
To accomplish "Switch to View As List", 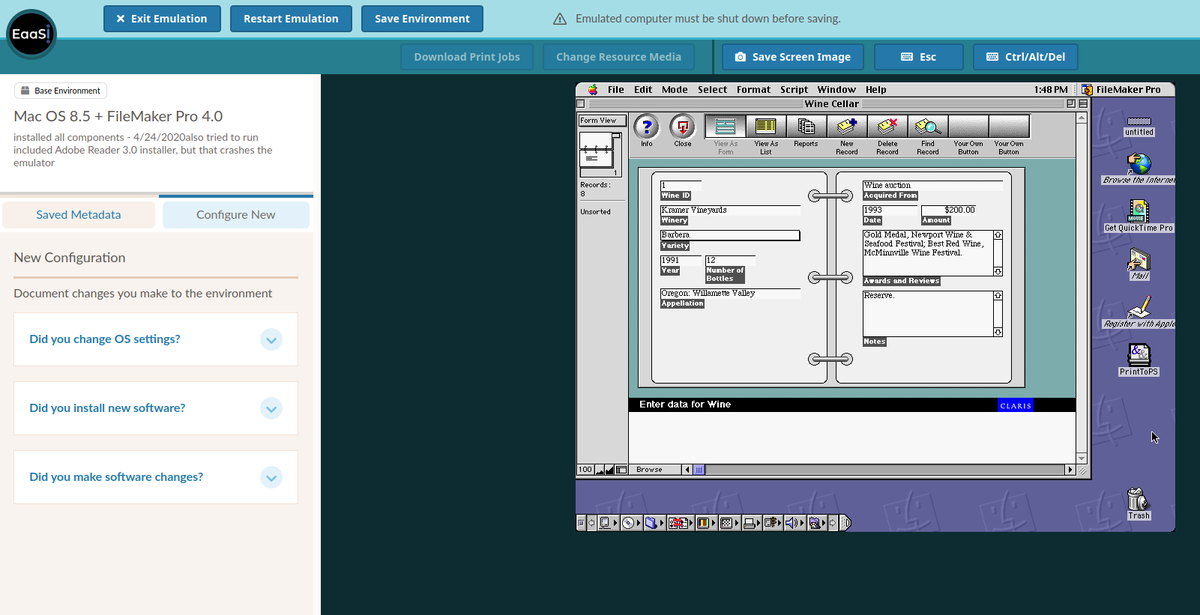I will (x=766, y=126).
